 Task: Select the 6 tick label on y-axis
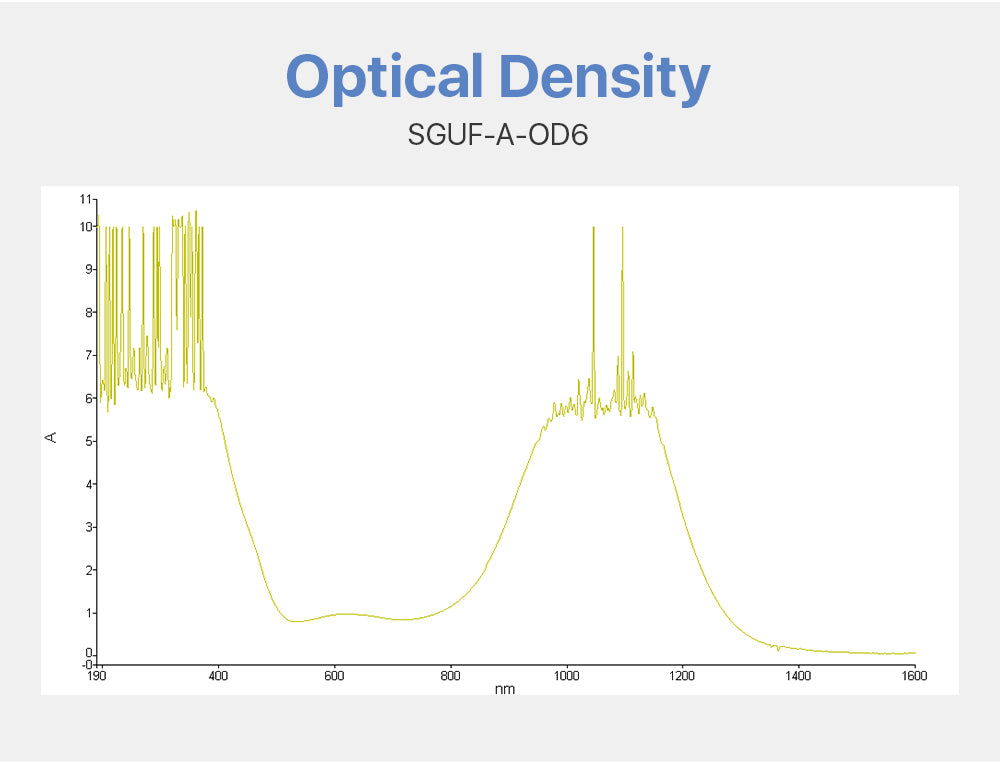click(88, 398)
